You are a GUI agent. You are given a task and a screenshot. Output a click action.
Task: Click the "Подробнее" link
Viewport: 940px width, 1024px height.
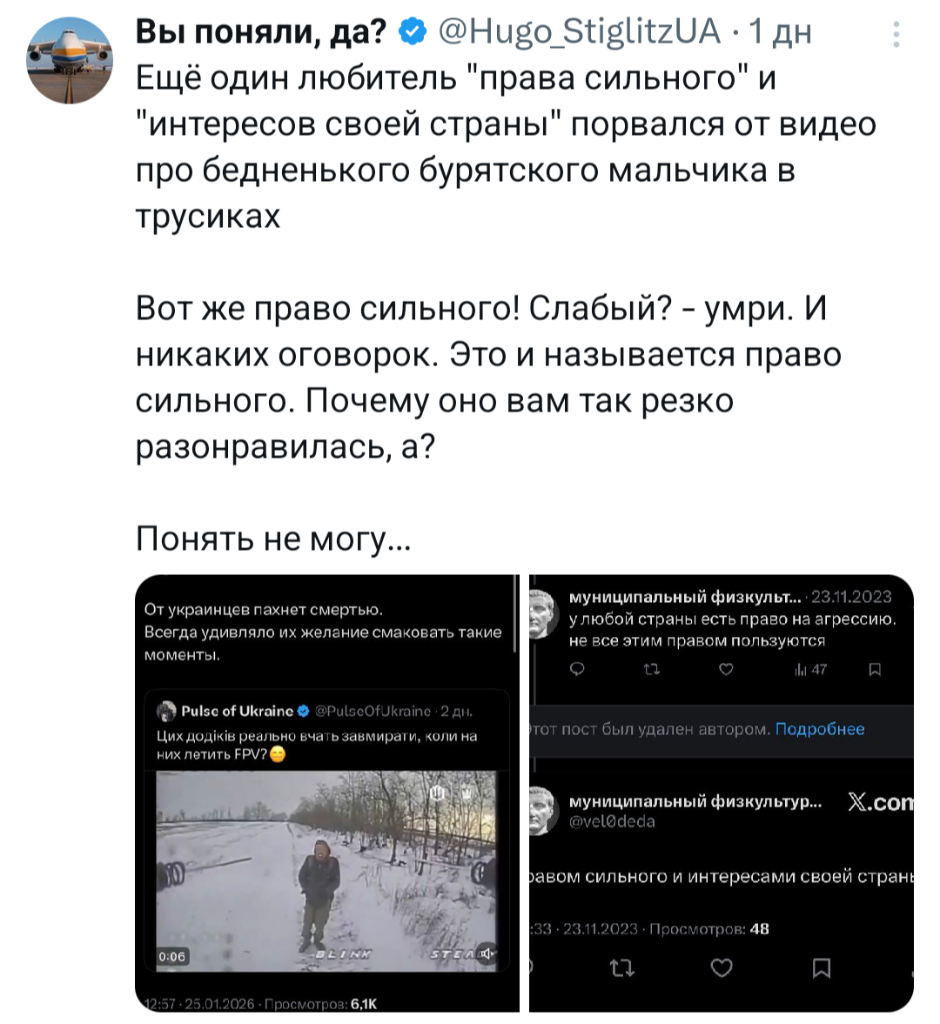(x=820, y=729)
